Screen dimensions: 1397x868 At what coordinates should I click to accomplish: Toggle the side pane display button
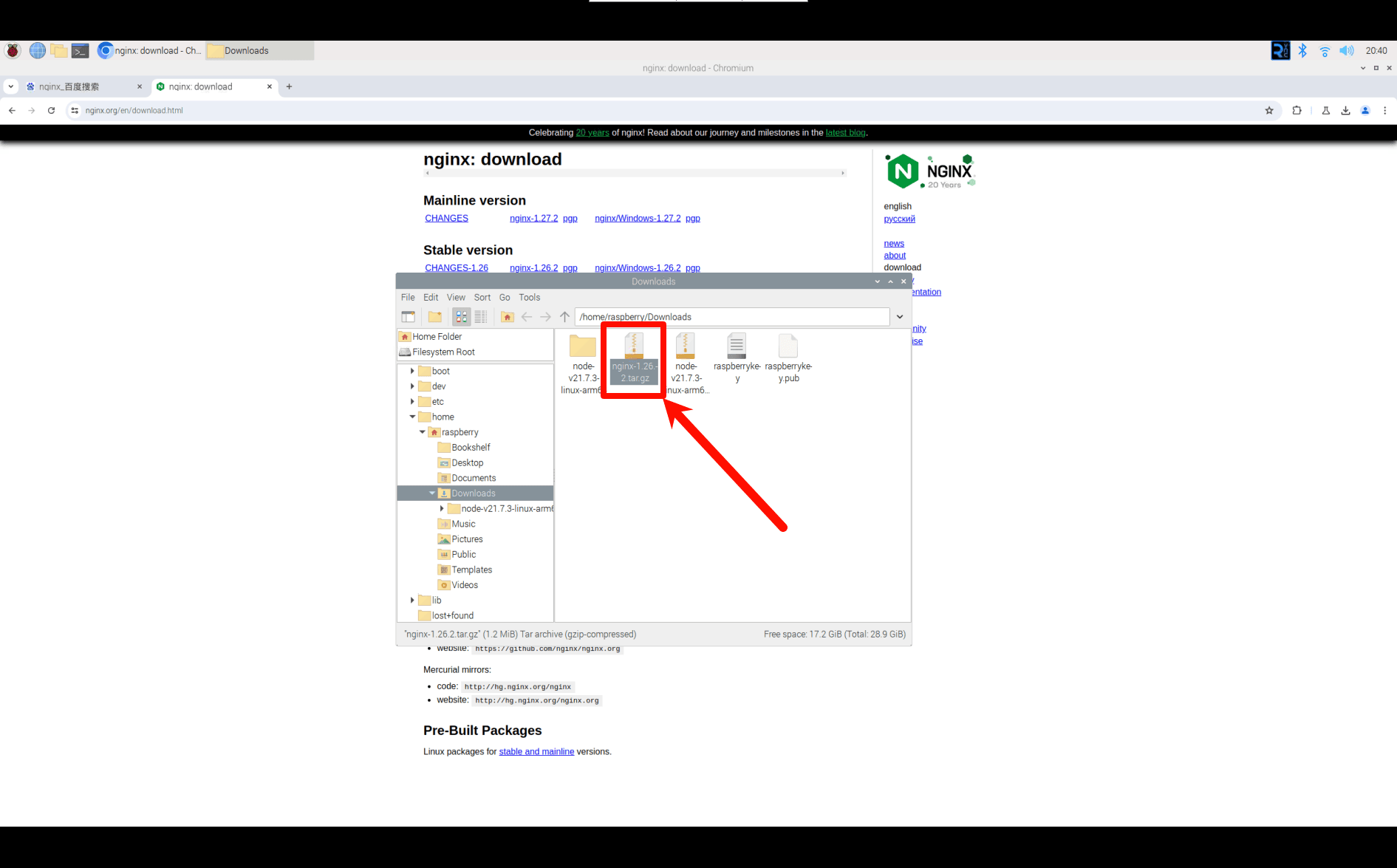coord(408,316)
